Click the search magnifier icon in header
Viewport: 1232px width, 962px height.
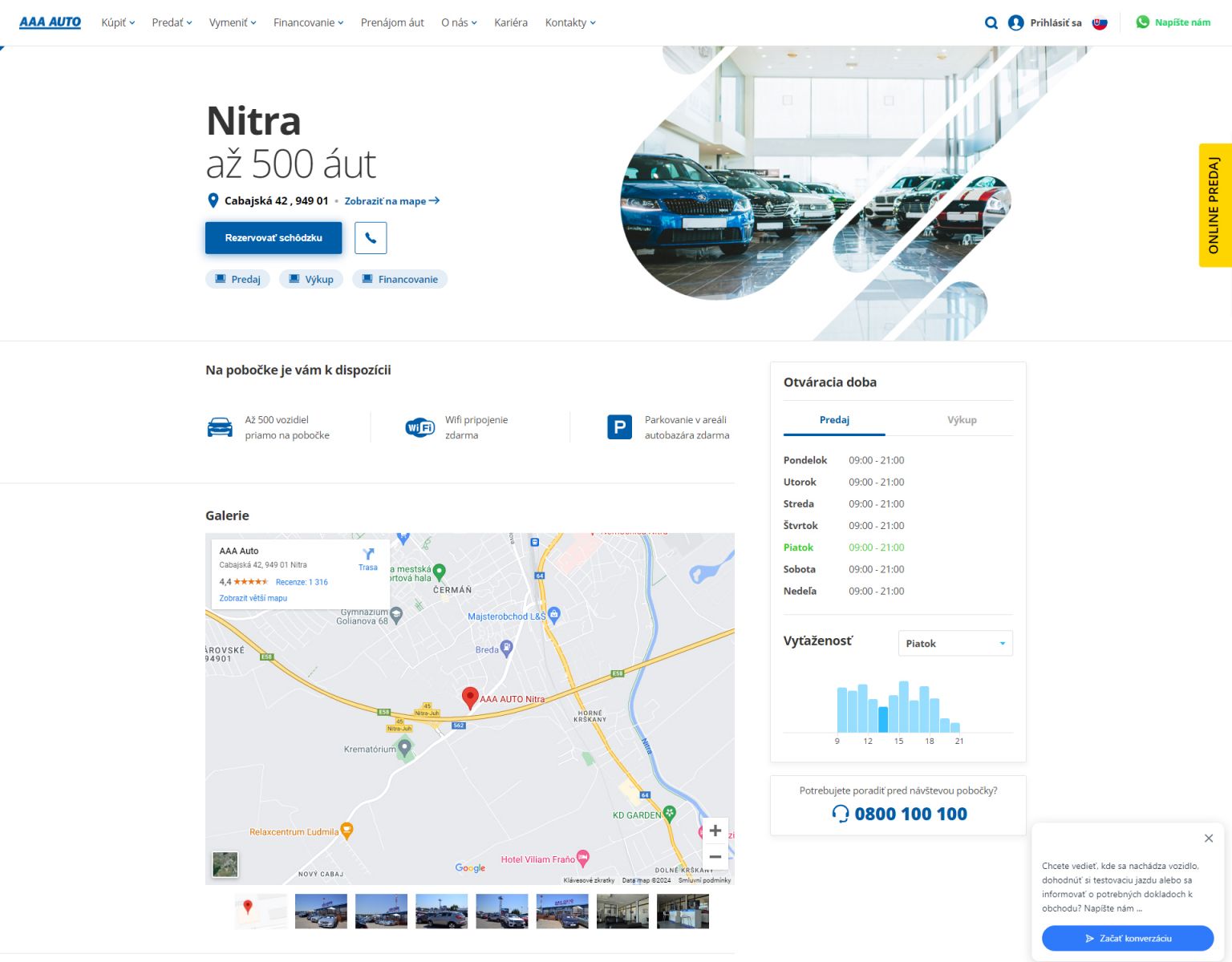(991, 22)
